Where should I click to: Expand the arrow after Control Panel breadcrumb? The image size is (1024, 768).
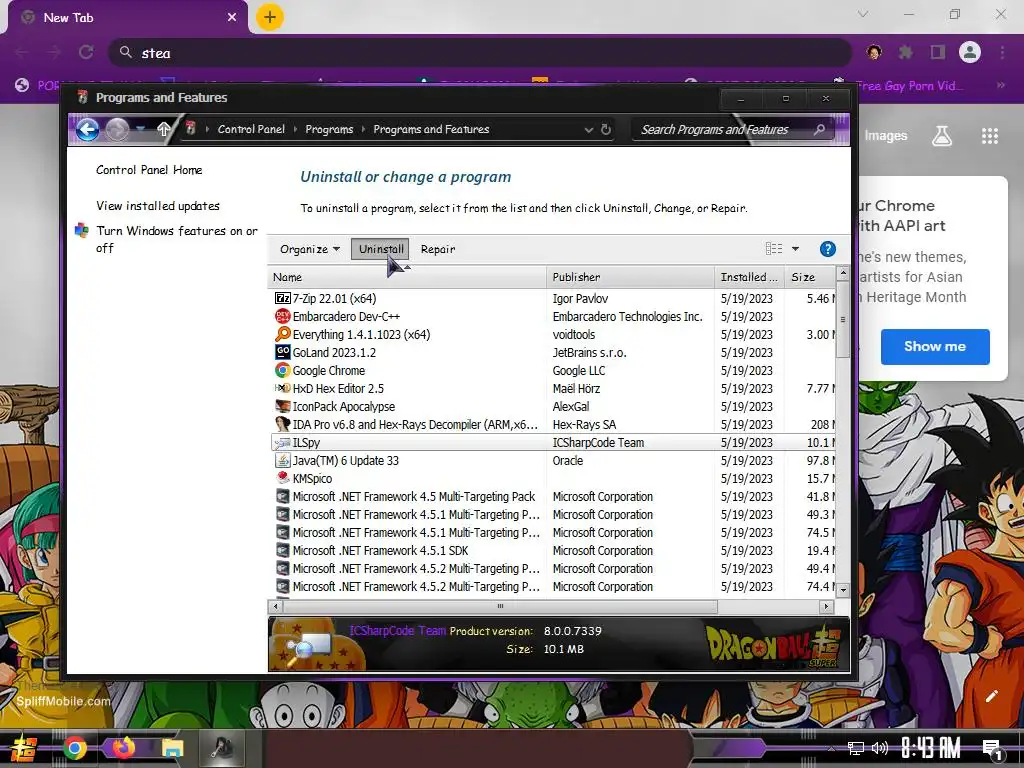click(x=295, y=129)
